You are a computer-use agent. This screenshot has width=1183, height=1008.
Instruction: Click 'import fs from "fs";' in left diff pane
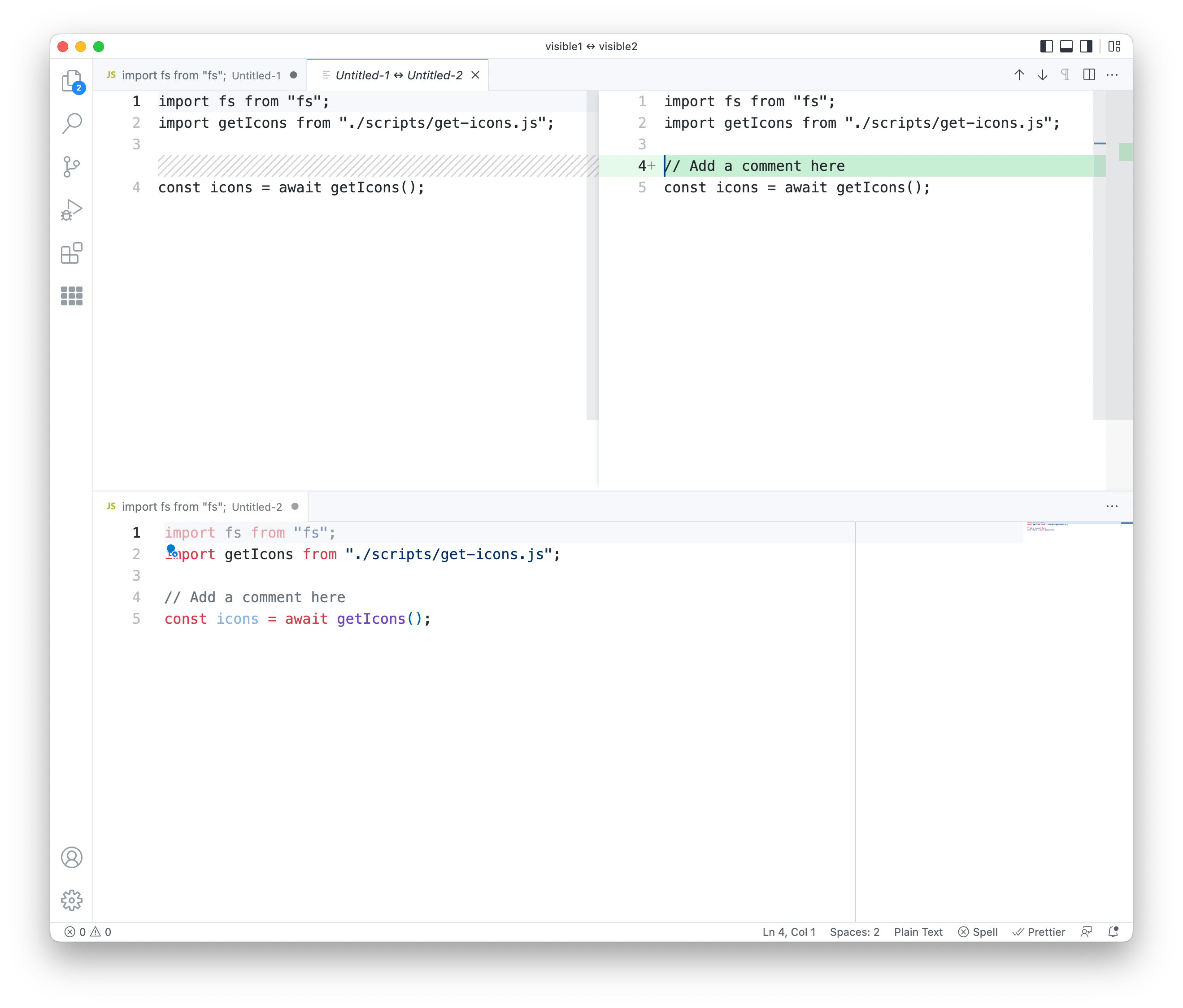244,102
